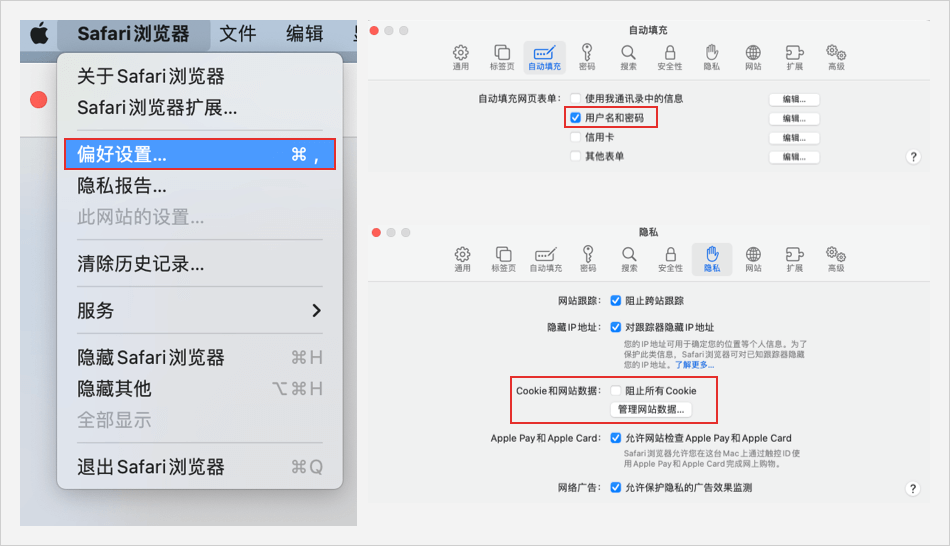Viewport: 950px width, 546px height.
Task: Disable the 阻止跨站跟踪 checkbox
Action: tap(616, 301)
